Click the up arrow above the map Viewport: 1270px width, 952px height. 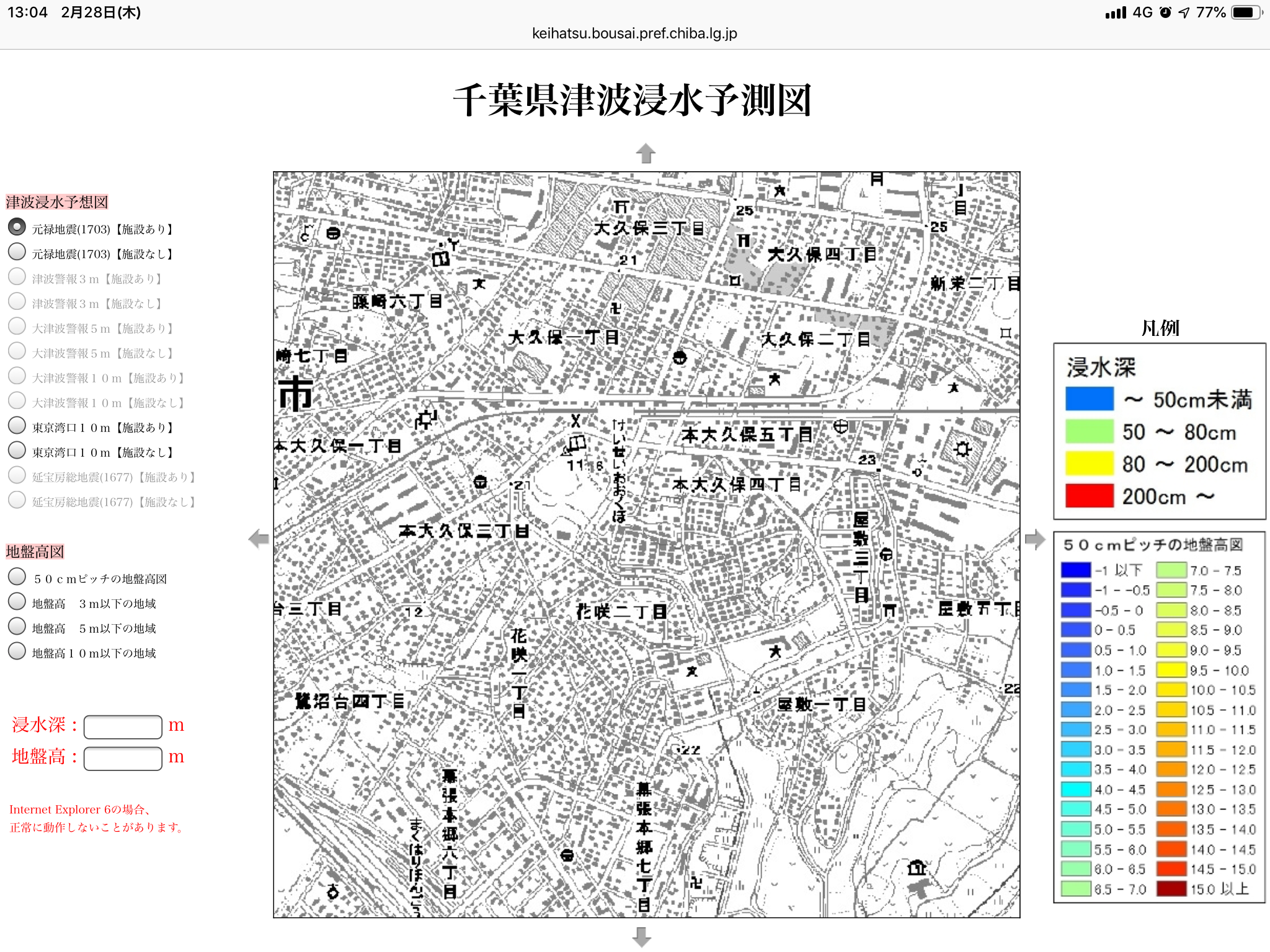pyautogui.click(x=646, y=153)
